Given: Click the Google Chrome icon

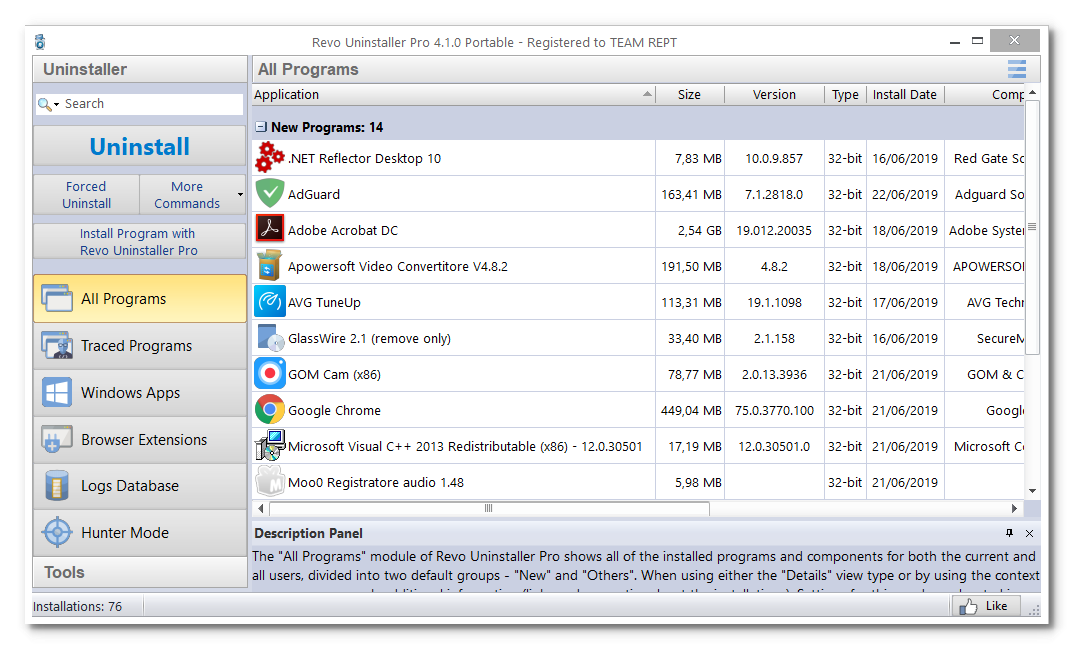Looking at the screenshot, I should tap(269, 409).
